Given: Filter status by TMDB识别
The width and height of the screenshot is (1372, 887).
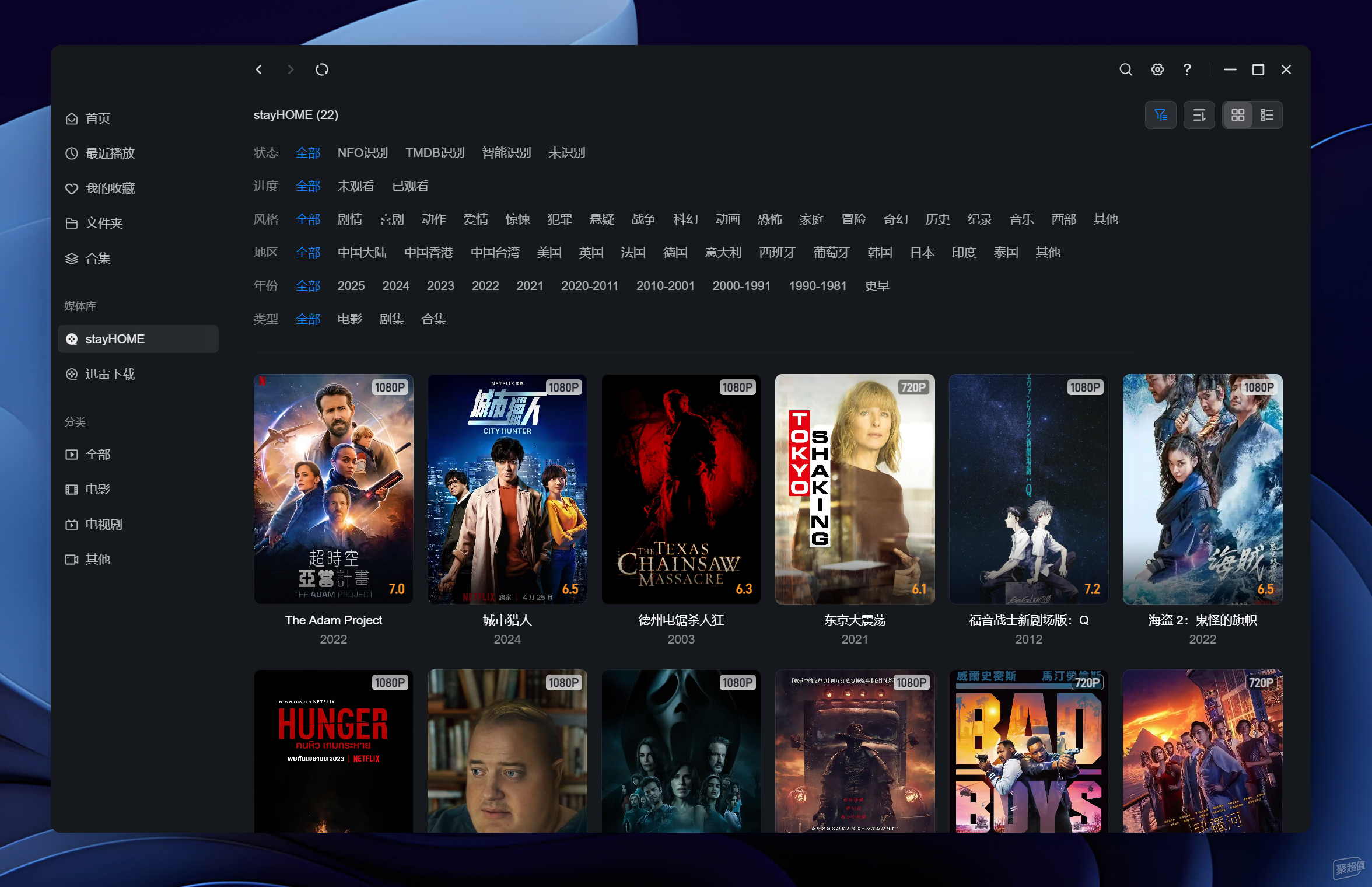Looking at the screenshot, I should coord(435,153).
